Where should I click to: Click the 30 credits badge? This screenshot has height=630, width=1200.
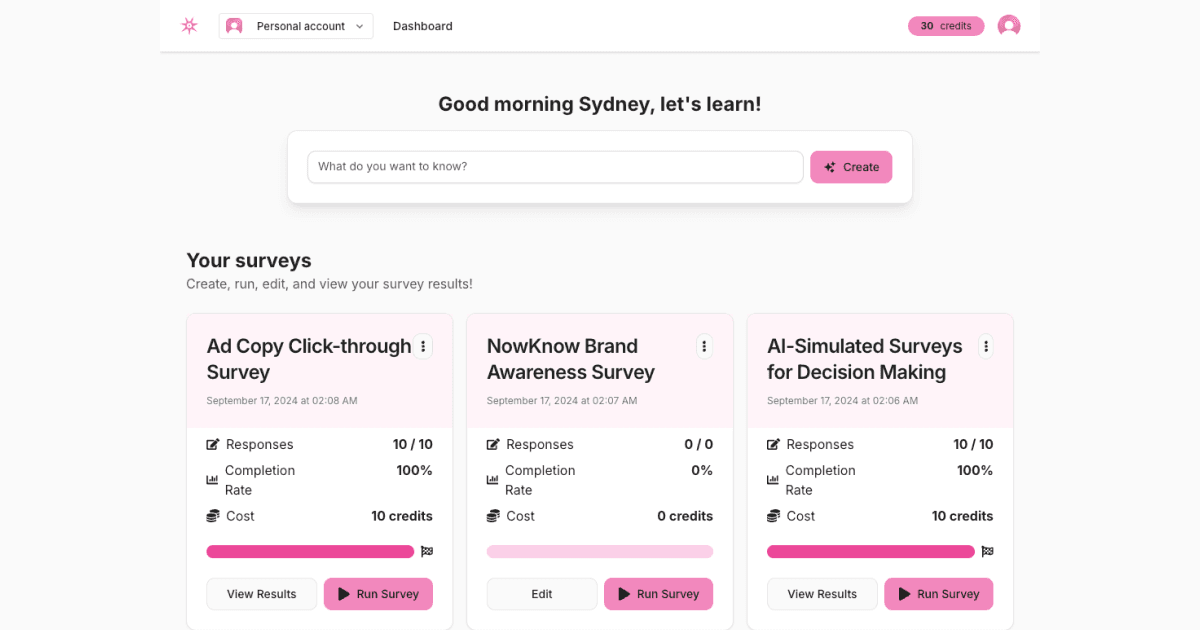946,26
